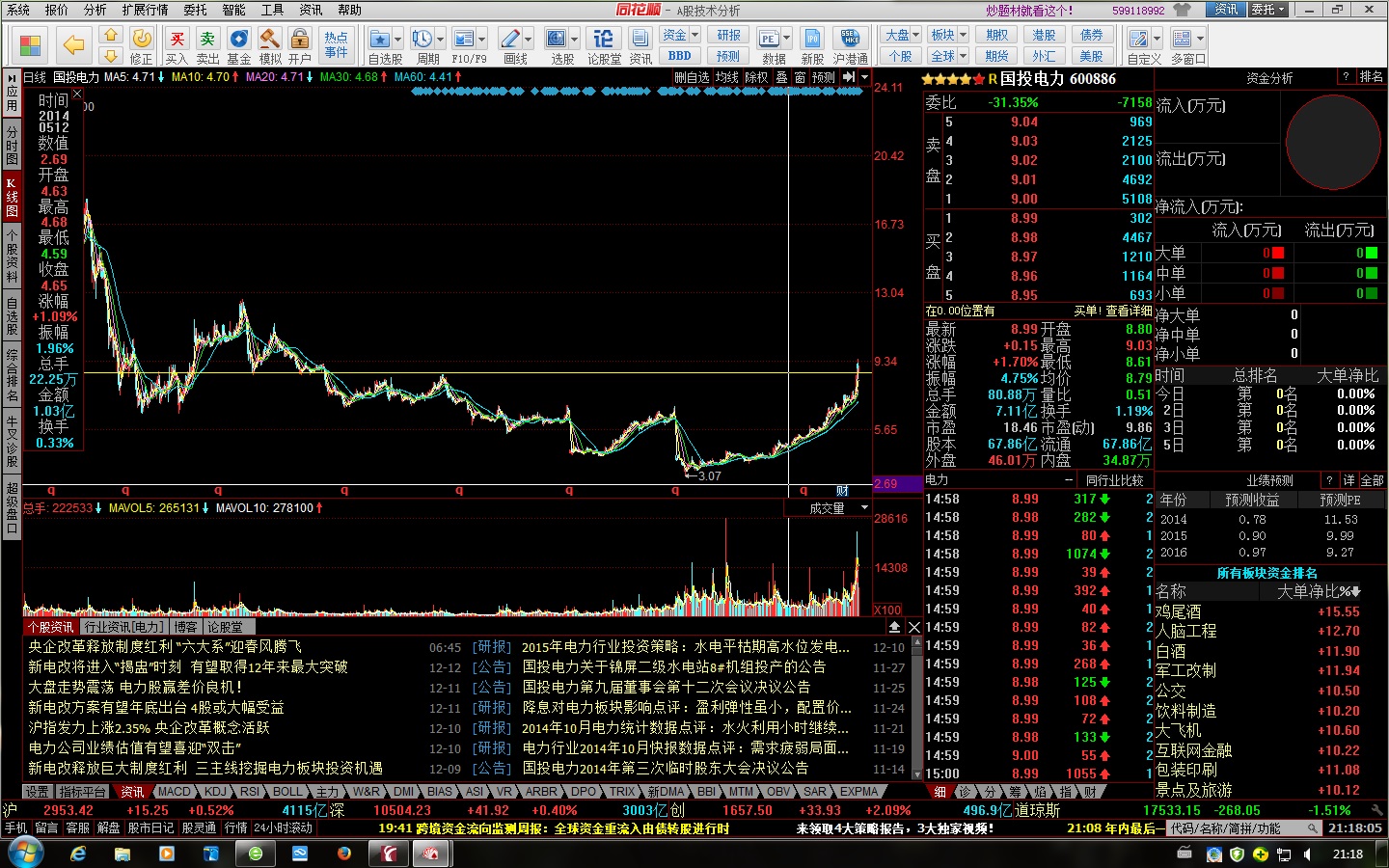Toggle 除权 ex-rights adjustment
This screenshot has width=1389, height=868.
[757, 77]
